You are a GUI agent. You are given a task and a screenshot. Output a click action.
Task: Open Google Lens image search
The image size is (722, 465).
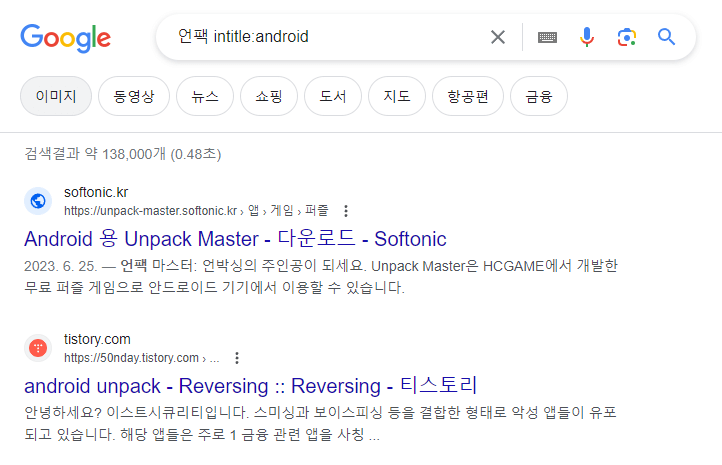pyautogui.click(x=627, y=37)
